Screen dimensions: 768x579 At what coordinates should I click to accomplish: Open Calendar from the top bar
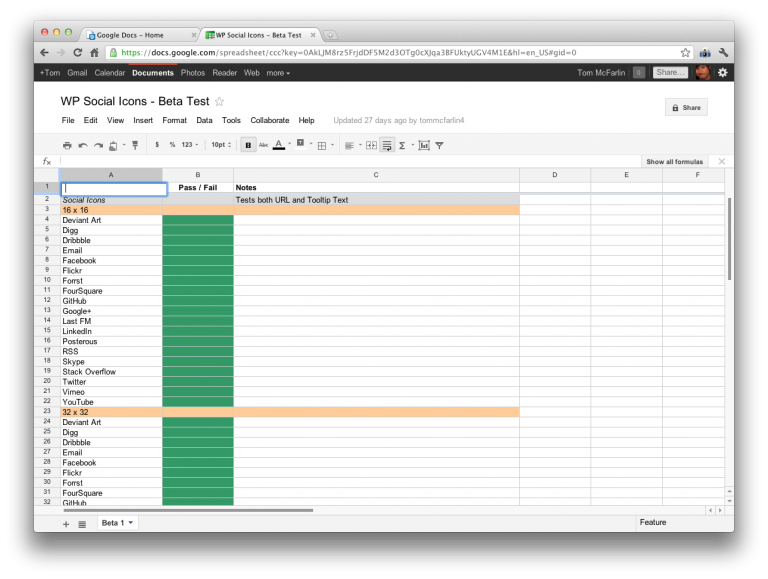pos(110,73)
